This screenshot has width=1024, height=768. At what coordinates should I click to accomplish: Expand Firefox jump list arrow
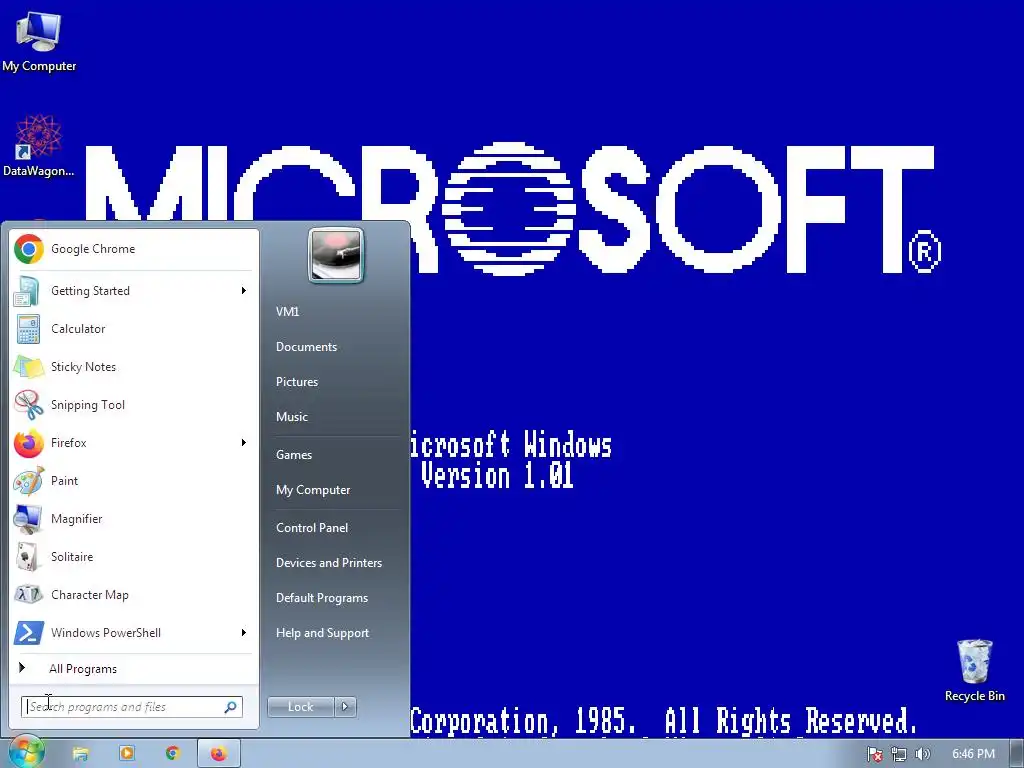point(244,443)
